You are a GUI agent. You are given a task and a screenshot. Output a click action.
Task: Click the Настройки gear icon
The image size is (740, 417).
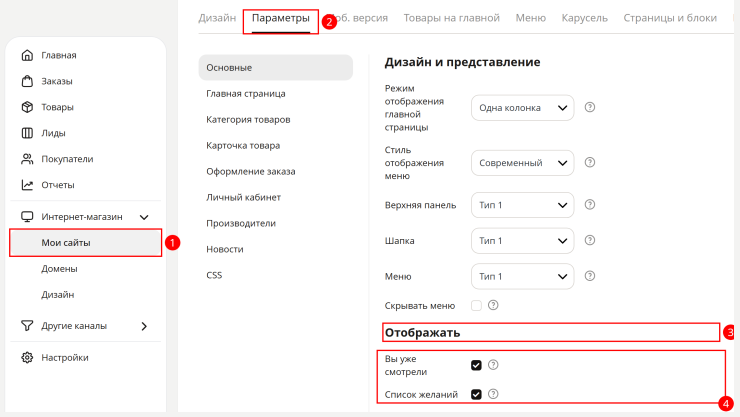pyautogui.click(x=27, y=358)
